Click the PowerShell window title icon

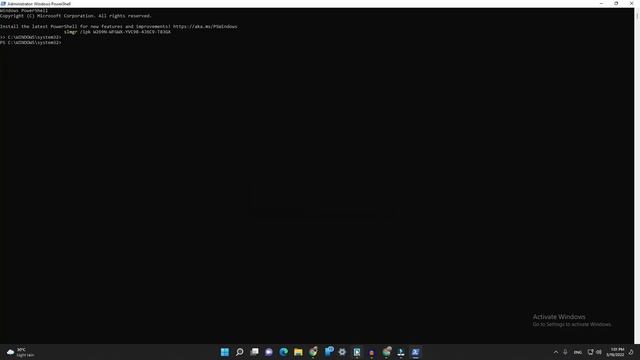[3, 4]
